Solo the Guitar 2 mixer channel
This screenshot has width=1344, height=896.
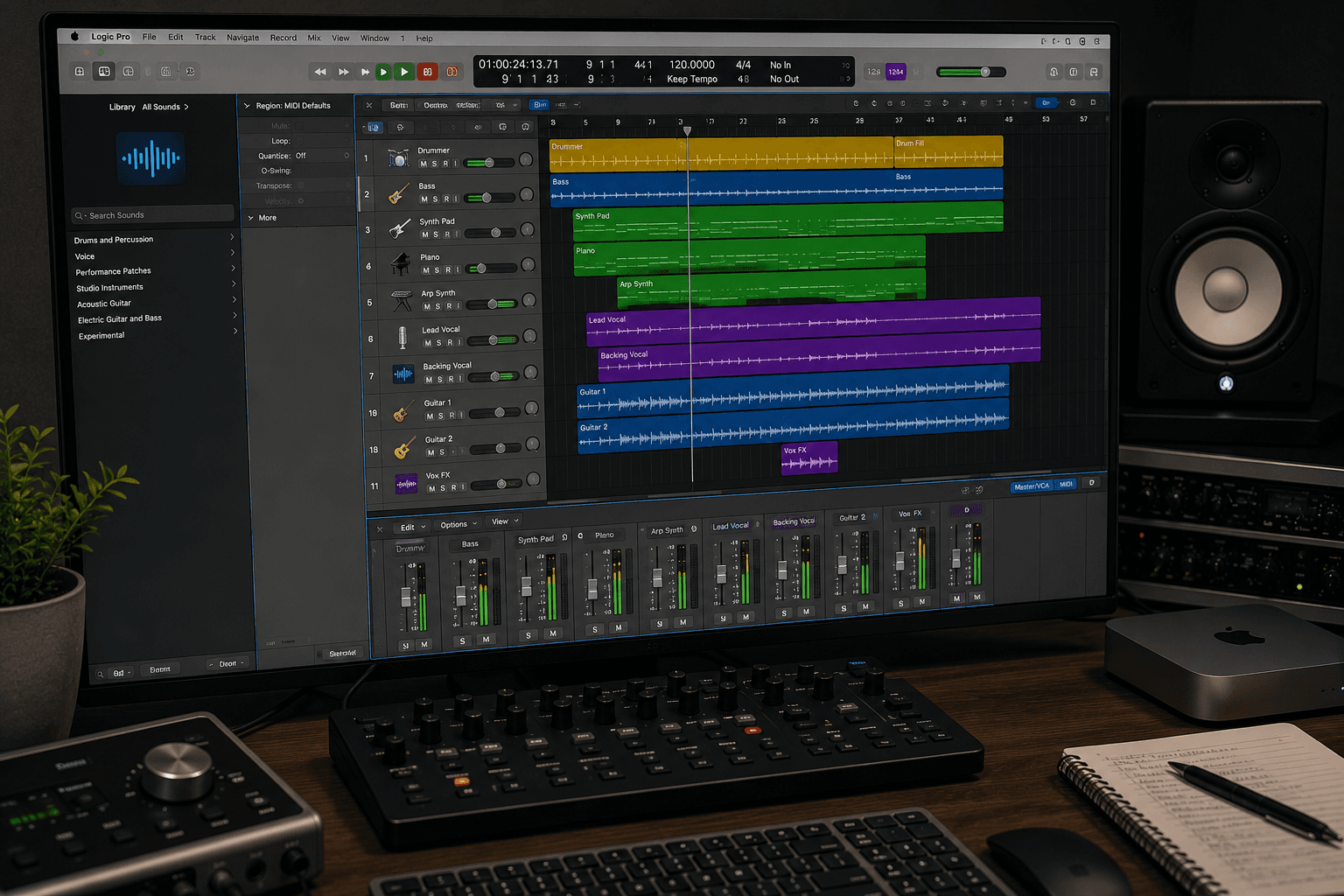(x=843, y=608)
